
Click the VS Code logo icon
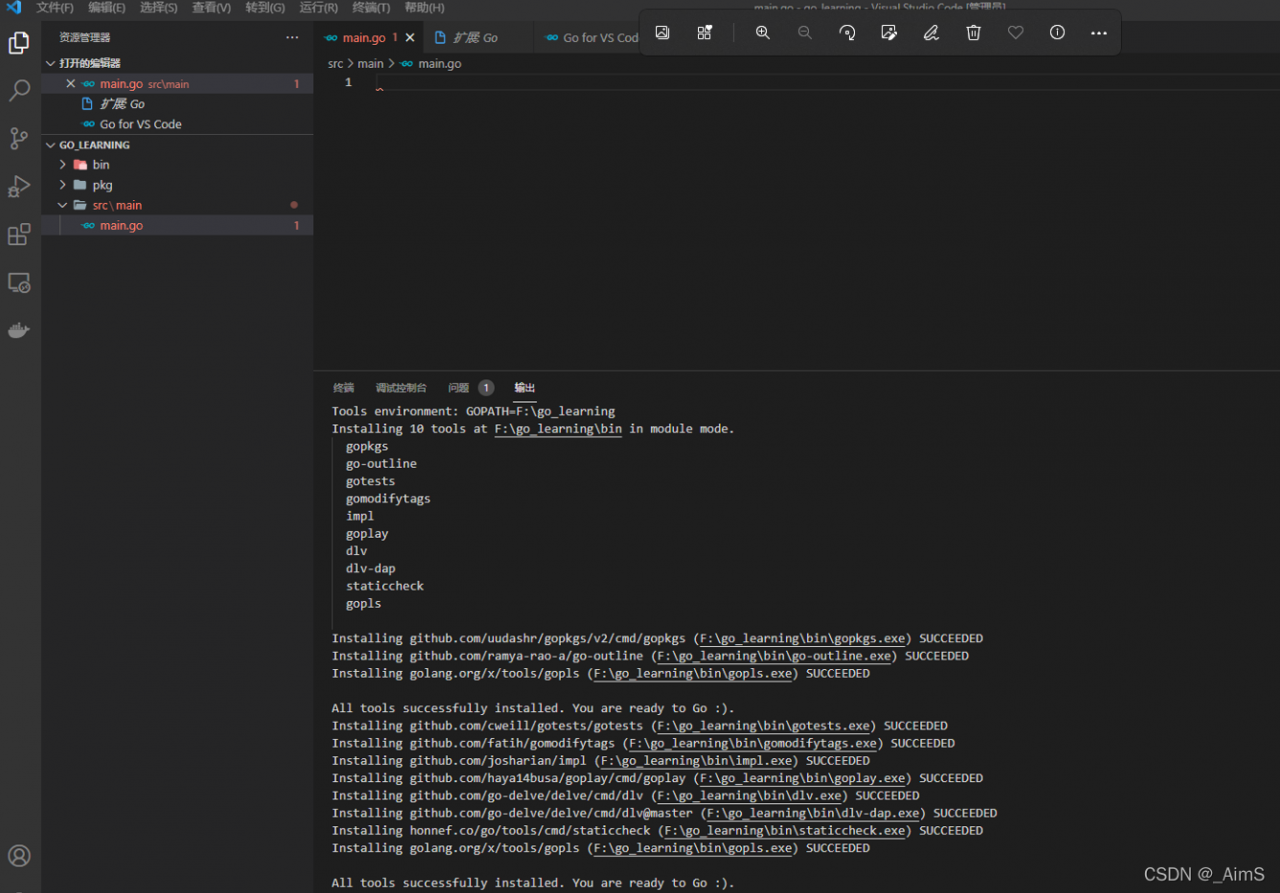14,7
